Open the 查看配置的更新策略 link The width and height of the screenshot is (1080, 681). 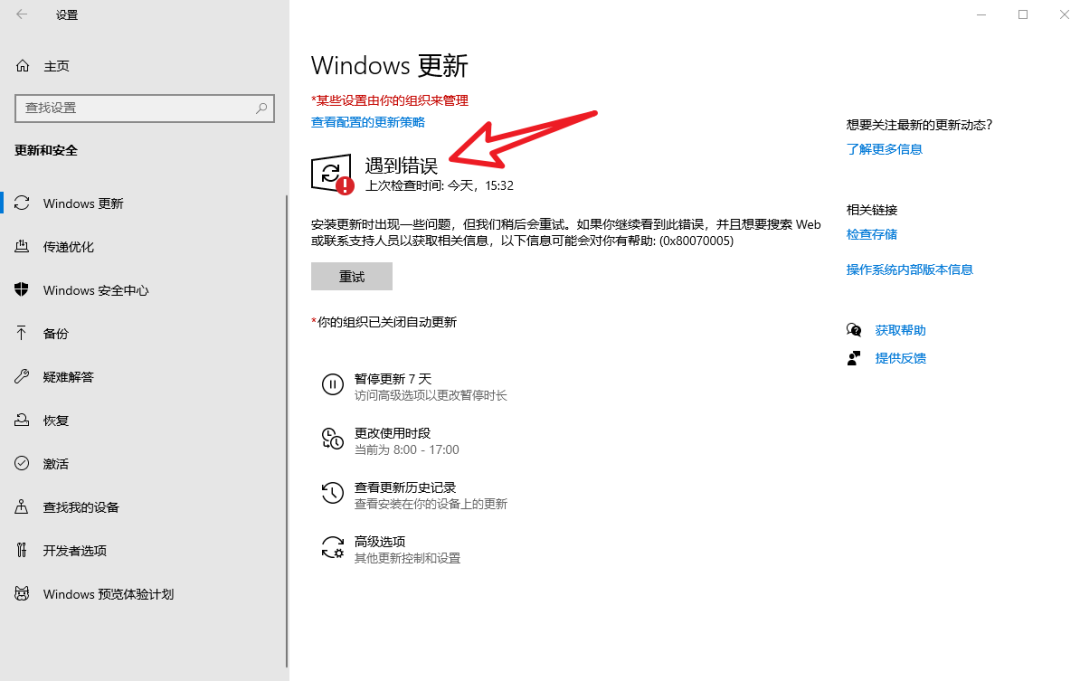pyautogui.click(x=368, y=123)
